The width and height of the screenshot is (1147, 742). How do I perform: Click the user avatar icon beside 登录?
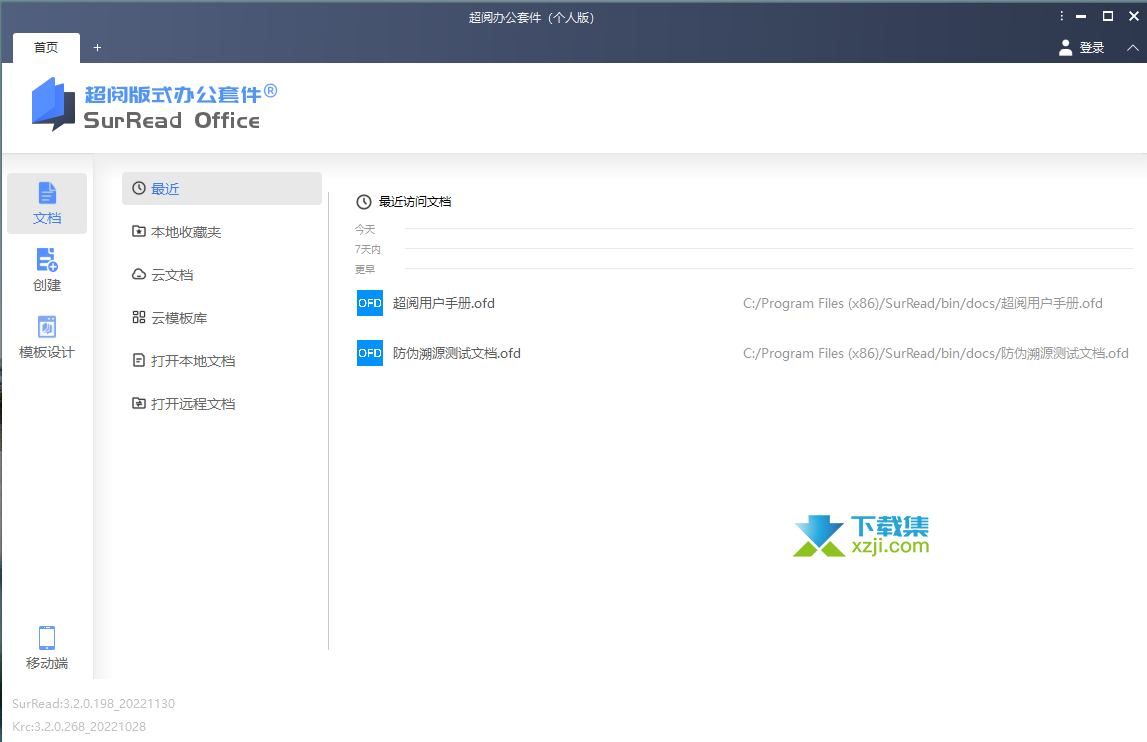coord(1066,48)
